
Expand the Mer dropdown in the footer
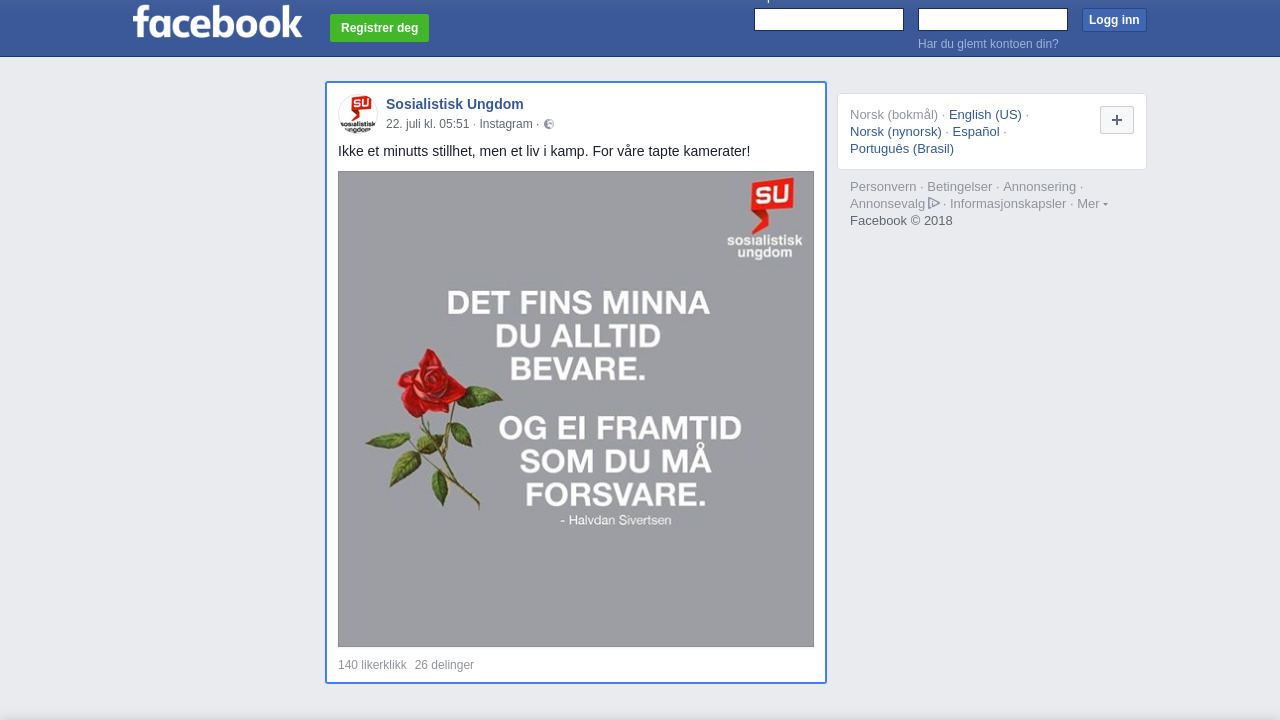pyautogui.click(x=1092, y=204)
